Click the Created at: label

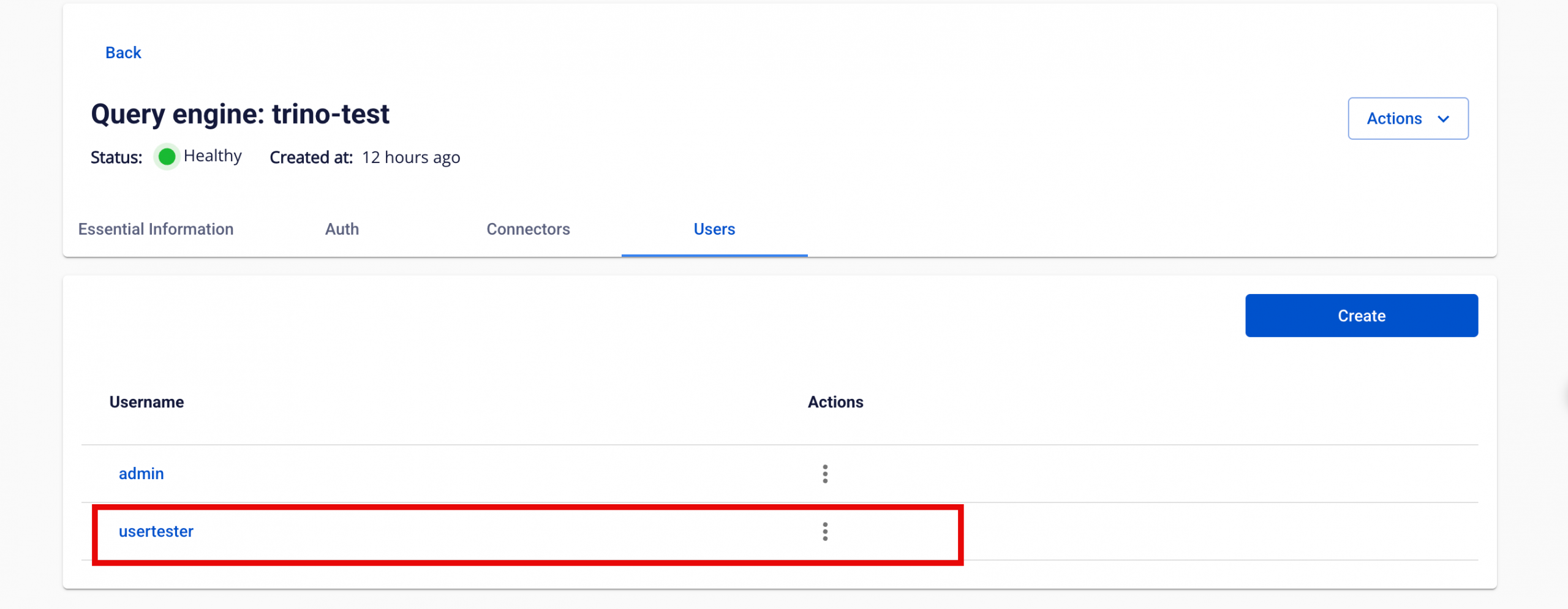click(311, 157)
